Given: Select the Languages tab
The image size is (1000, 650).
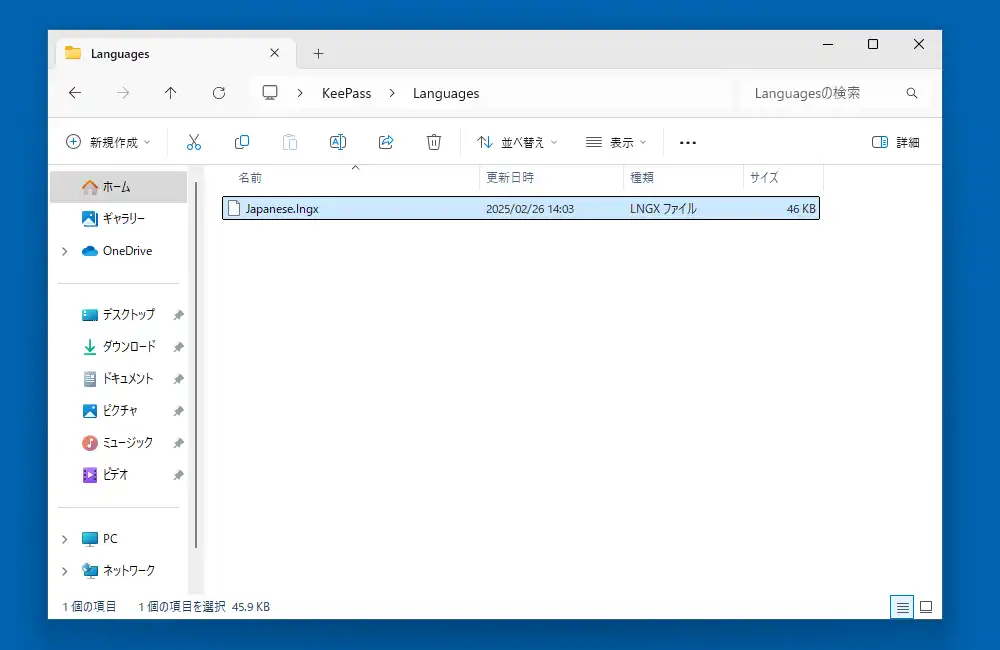Looking at the screenshot, I should coord(177,54).
